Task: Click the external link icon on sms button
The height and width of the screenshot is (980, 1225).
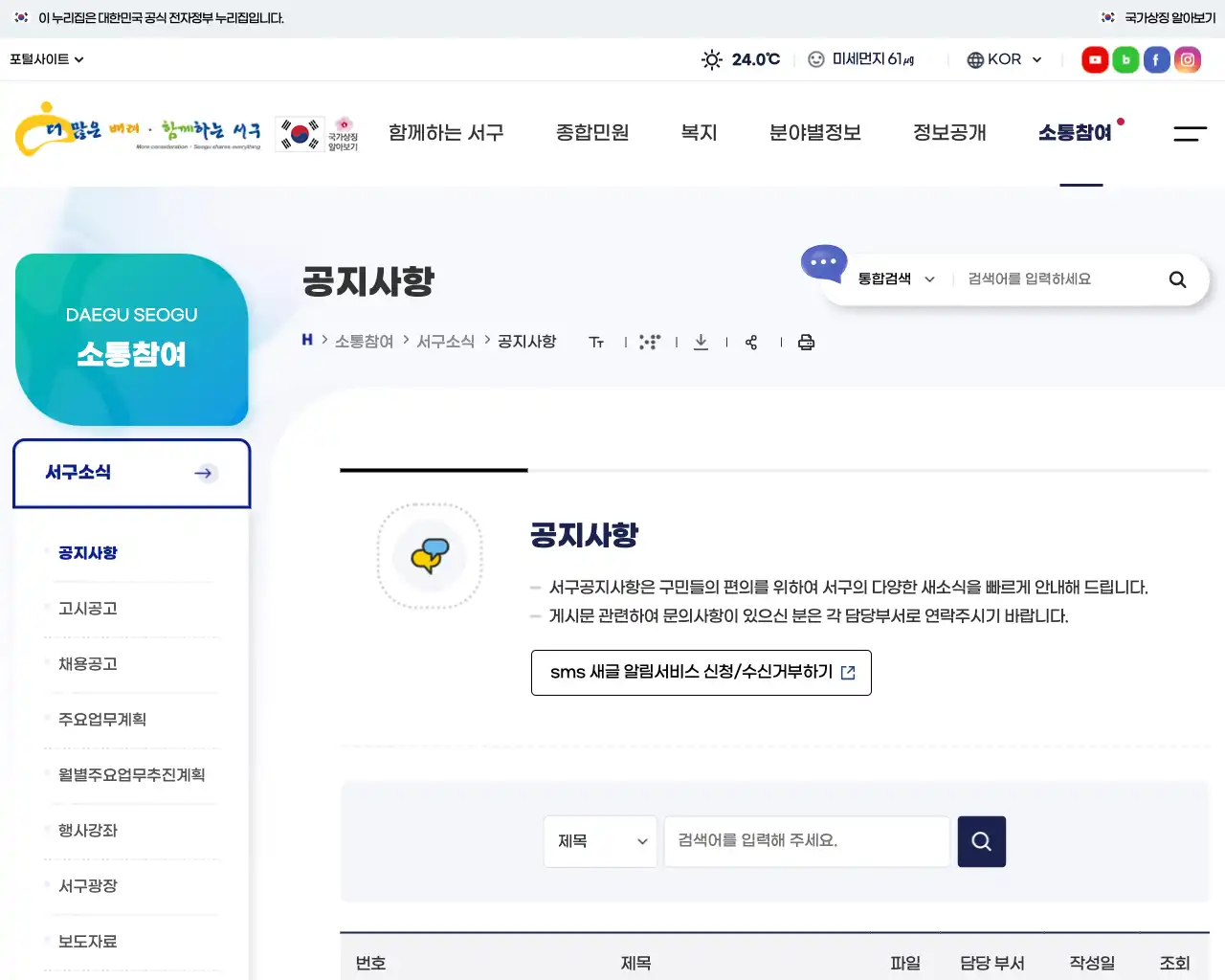Action: coord(848,673)
